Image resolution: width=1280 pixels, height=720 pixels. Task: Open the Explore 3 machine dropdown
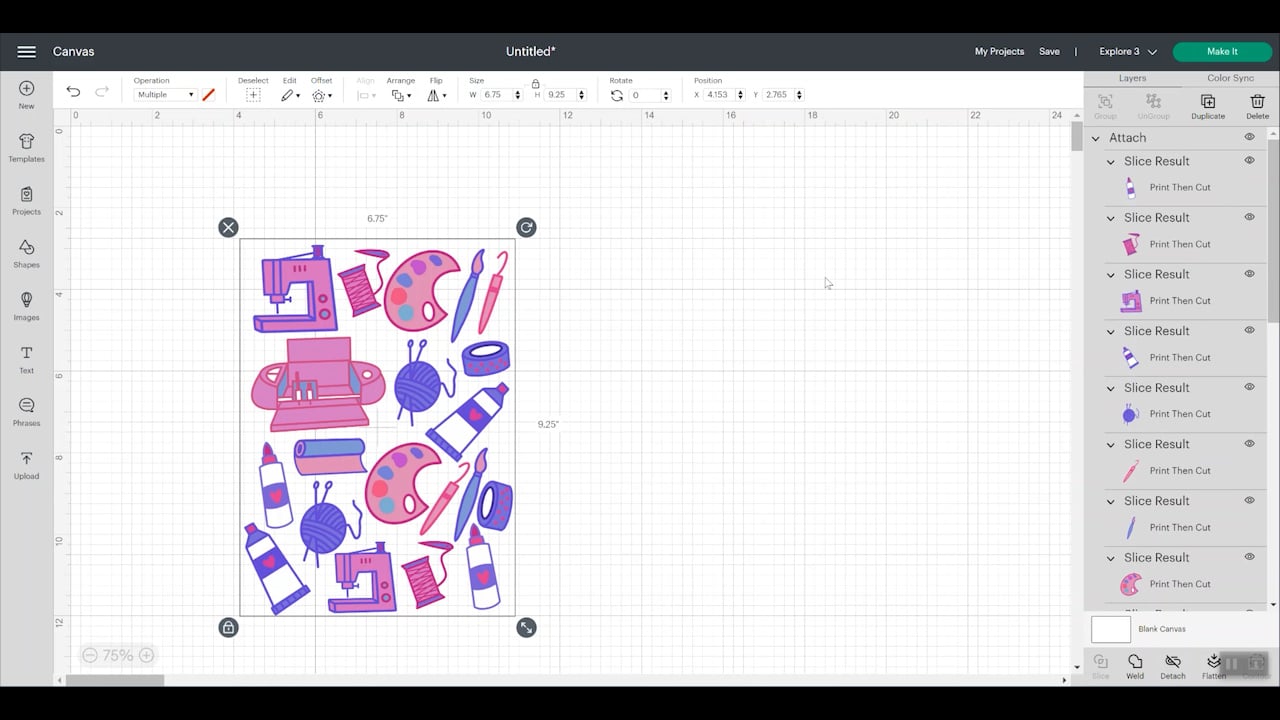click(1128, 51)
